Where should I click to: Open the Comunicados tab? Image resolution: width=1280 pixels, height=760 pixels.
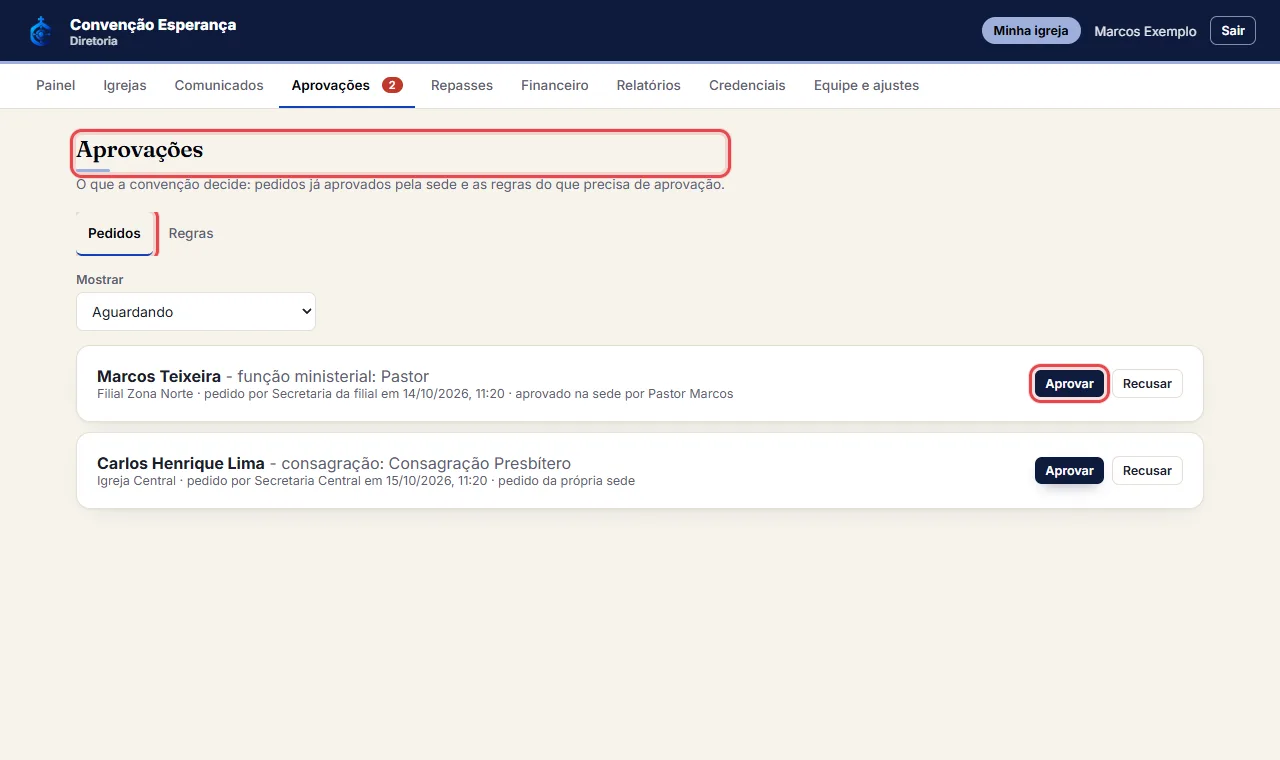219,85
